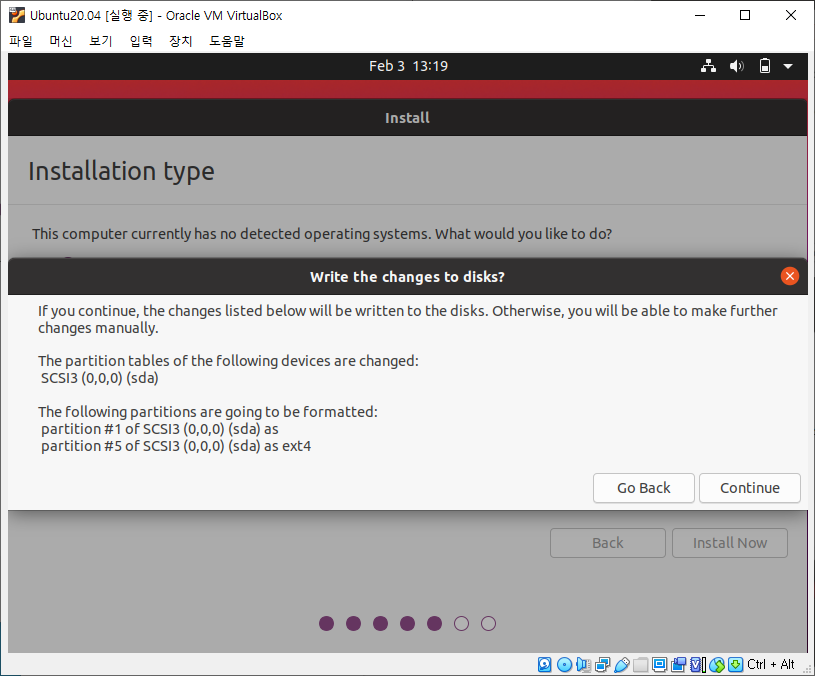Open the 장치 menu

point(181,41)
